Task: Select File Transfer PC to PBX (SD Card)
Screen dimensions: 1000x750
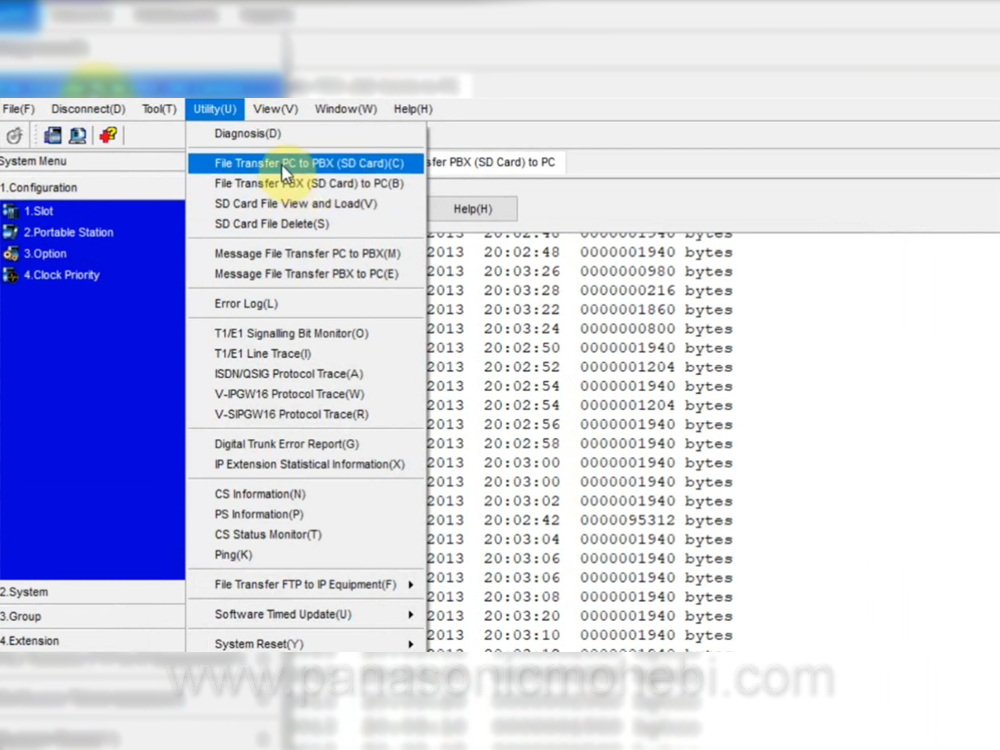Action: pyautogui.click(x=308, y=163)
